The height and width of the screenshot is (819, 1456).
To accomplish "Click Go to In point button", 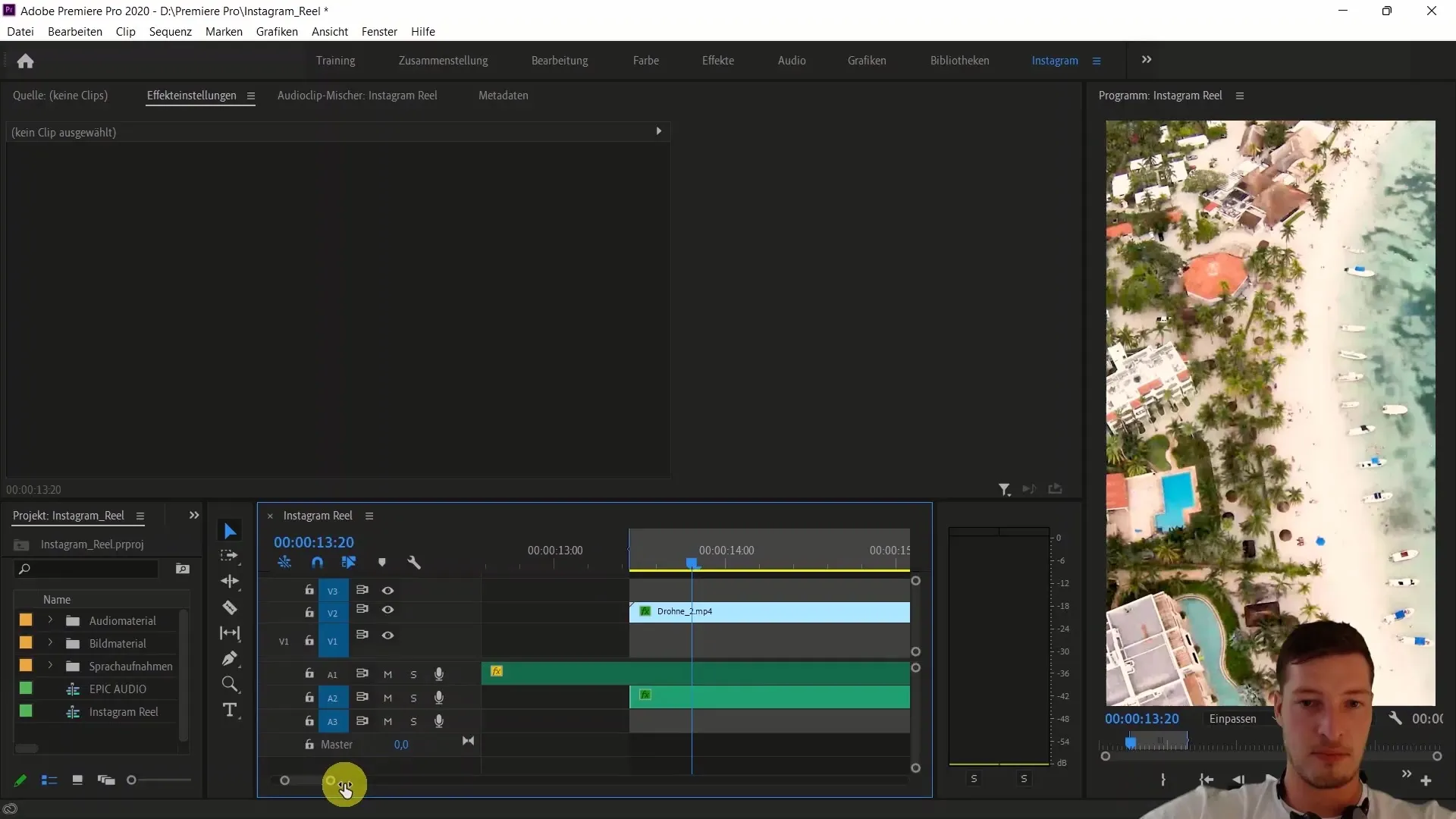I will click(x=1206, y=780).
